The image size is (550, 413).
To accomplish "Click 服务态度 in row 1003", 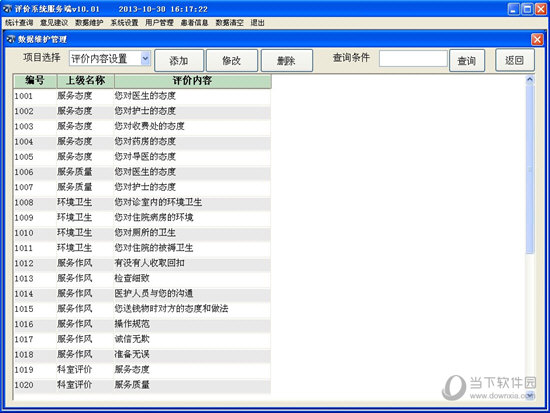I will [x=75, y=126].
